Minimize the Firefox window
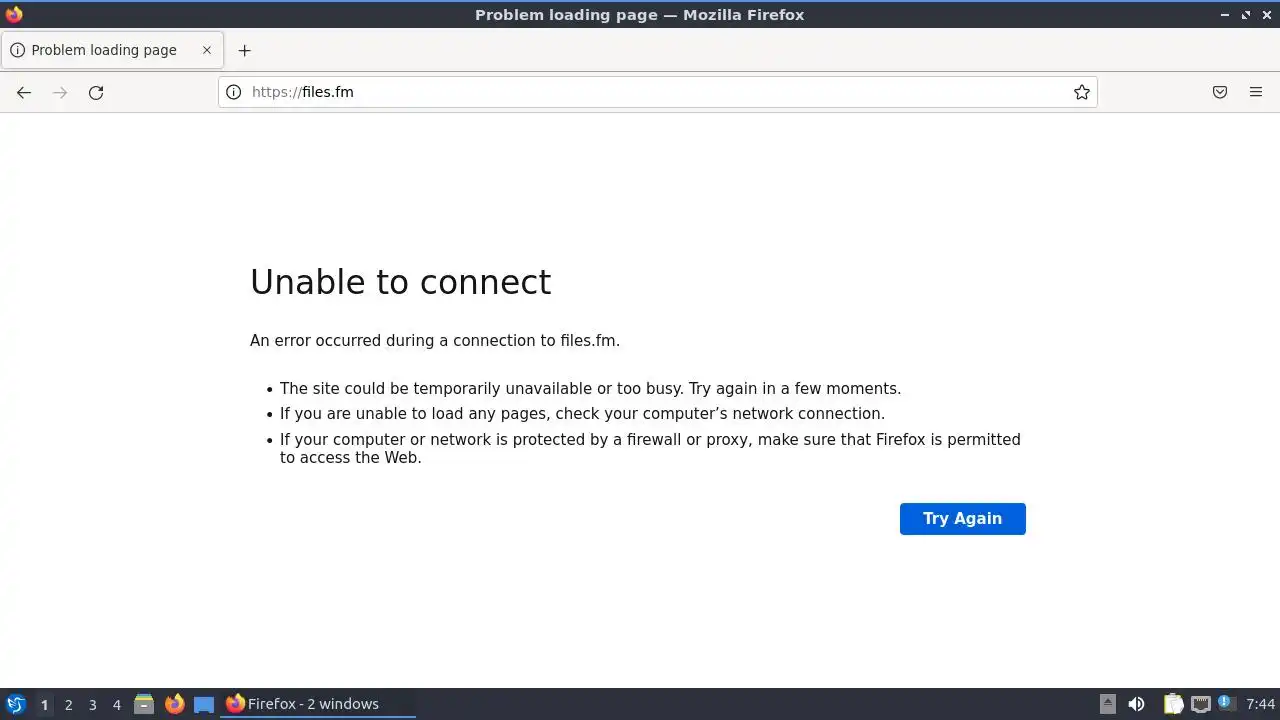 pyautogui.click(x=1225, y=14)
